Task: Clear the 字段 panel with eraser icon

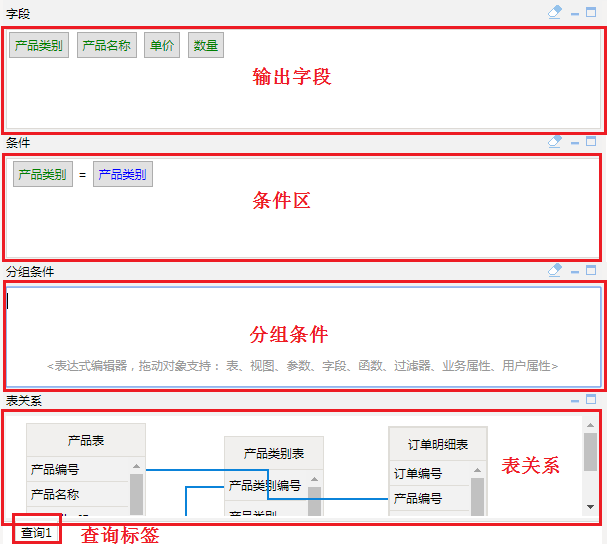Action: (x=555, y=12)
